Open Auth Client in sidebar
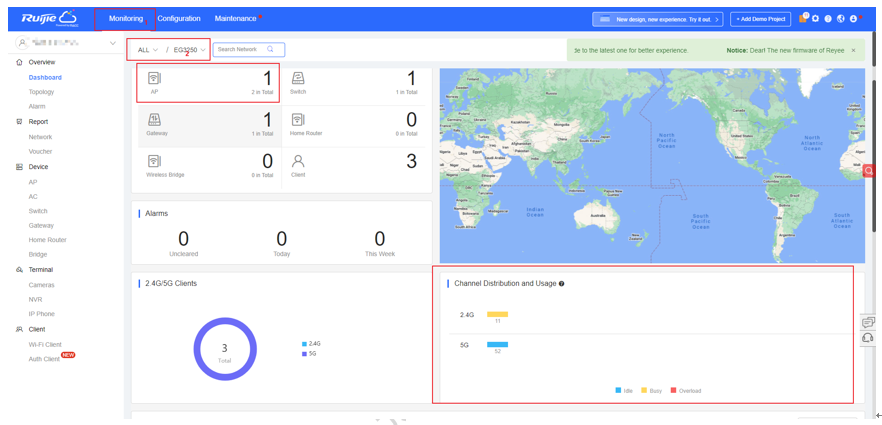 (44, 359)
